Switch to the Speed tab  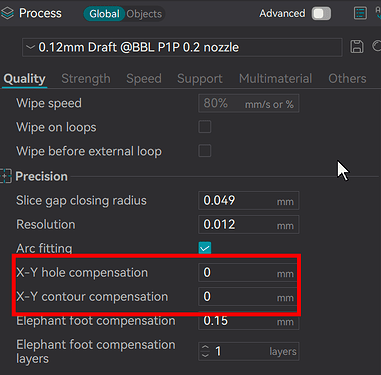144,79
